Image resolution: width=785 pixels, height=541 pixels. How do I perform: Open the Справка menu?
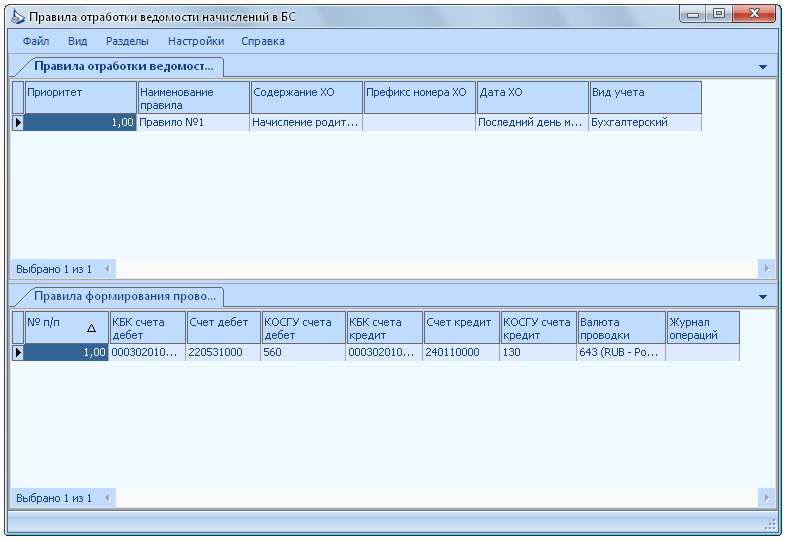click(263, 41)
